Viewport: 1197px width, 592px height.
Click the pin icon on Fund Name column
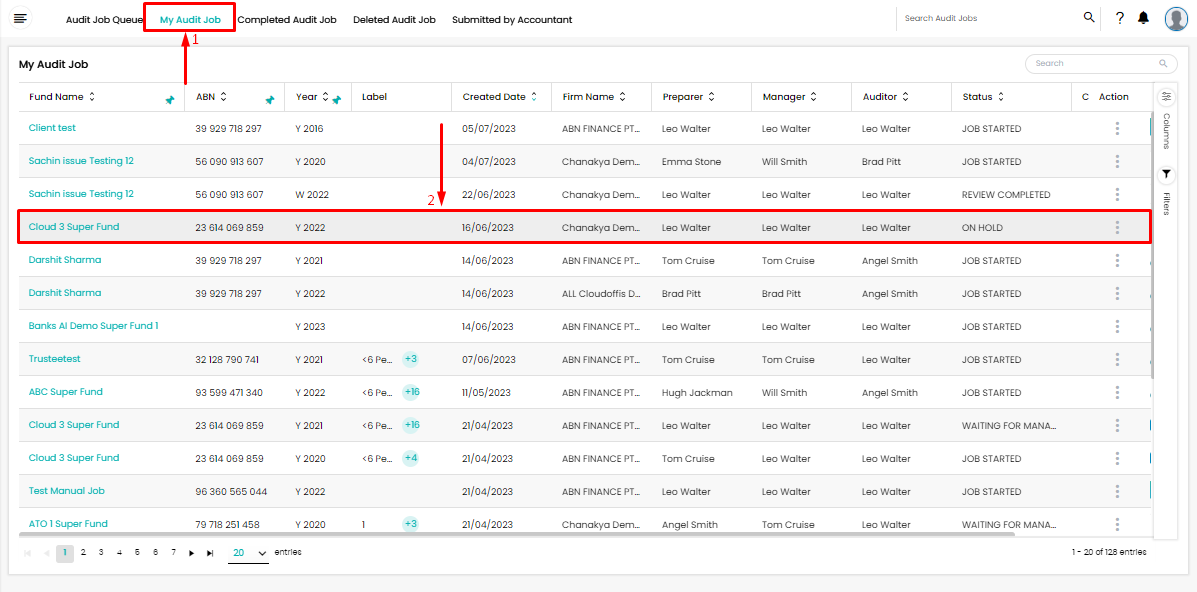(x=169, y=99)
